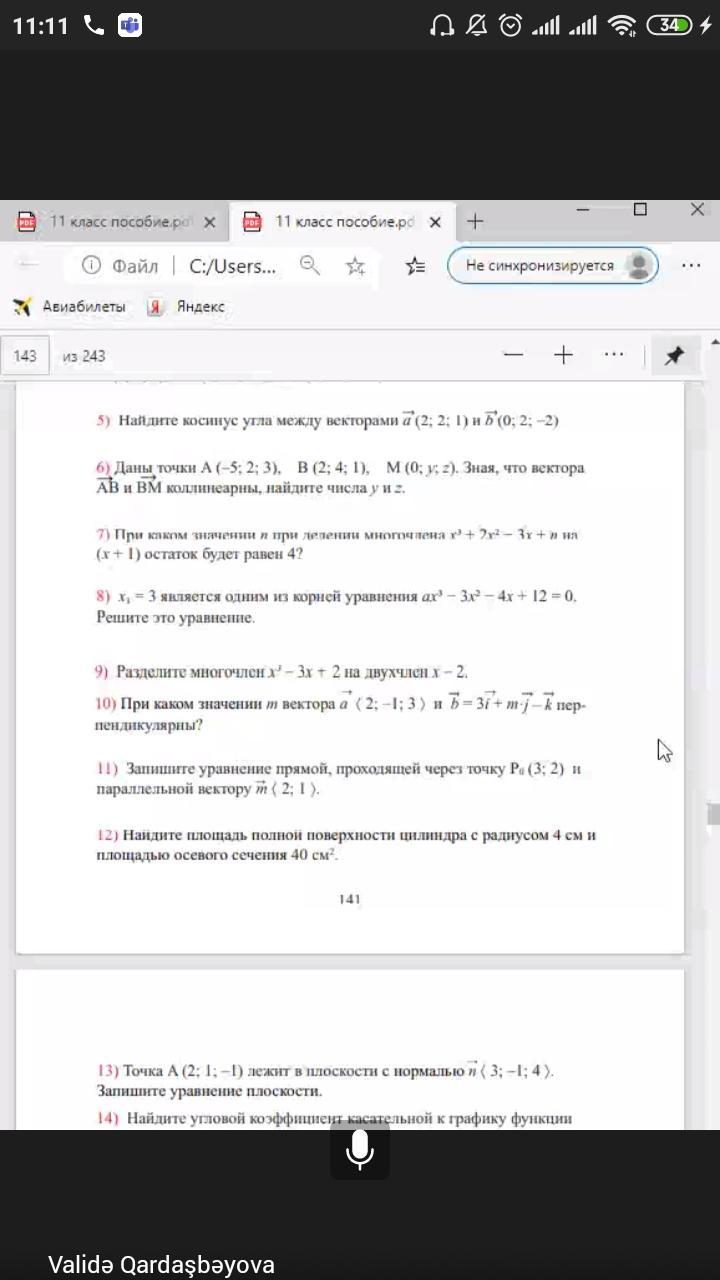Open a new browser tab

pos(475,221)
